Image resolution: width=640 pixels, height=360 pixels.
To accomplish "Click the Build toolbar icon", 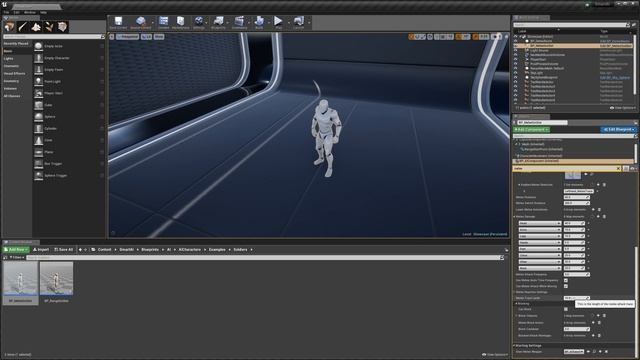I will click(259, 22).
